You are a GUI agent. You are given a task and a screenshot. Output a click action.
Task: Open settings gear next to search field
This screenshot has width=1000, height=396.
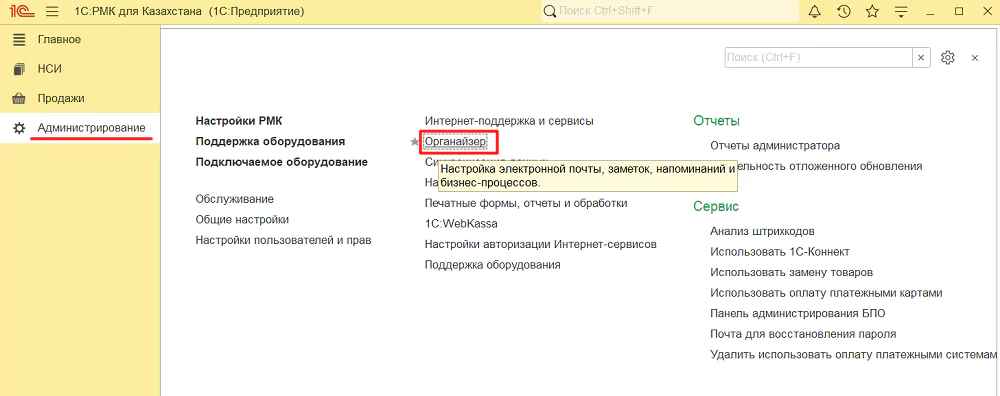click(948, 57)
